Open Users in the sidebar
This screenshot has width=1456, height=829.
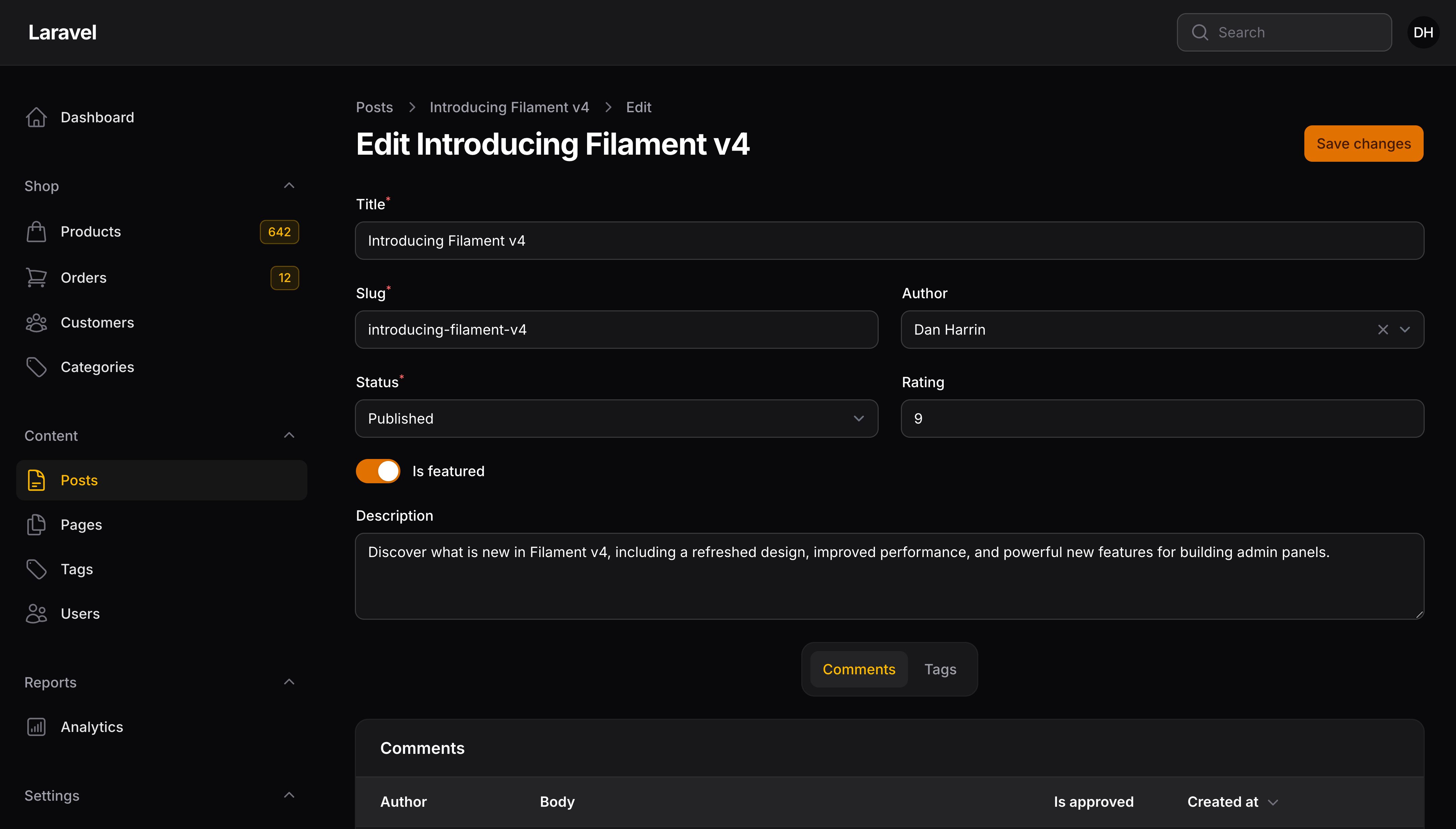pos(162,614)
